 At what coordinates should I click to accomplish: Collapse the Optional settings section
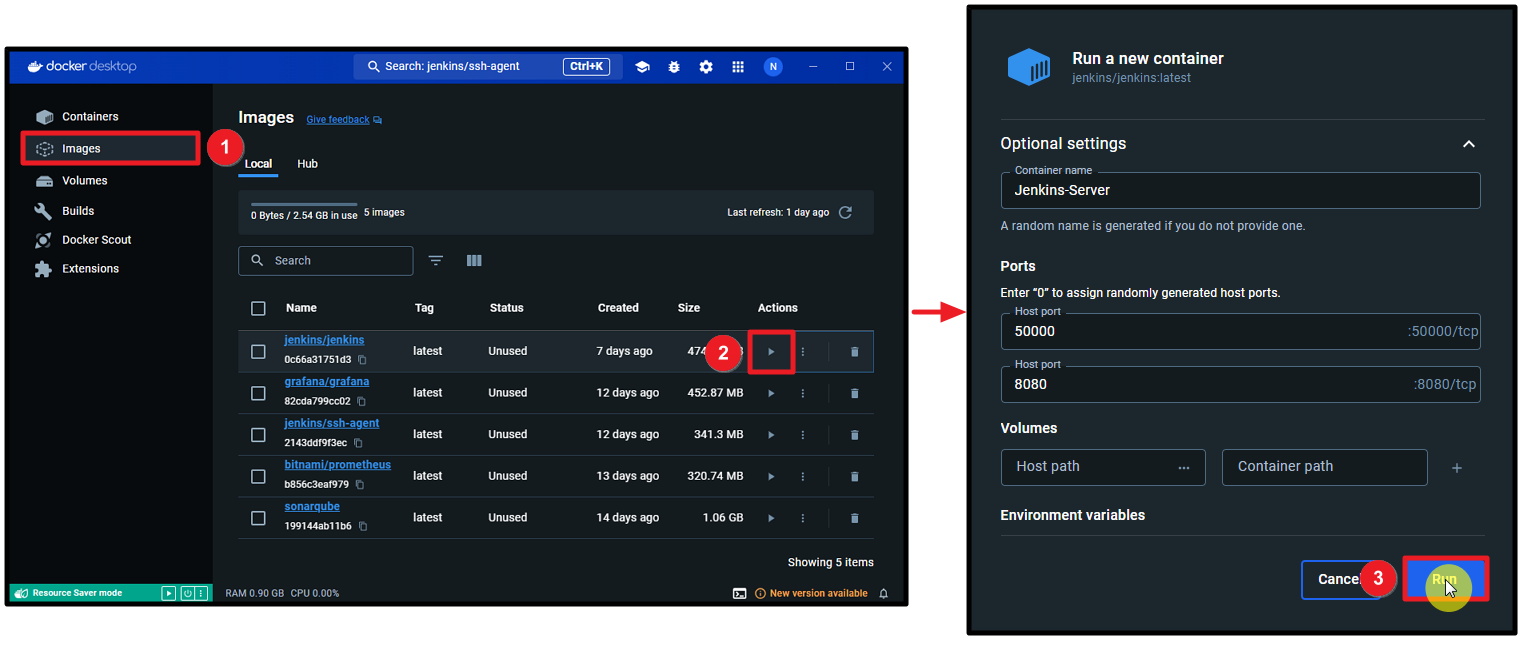1469,144
